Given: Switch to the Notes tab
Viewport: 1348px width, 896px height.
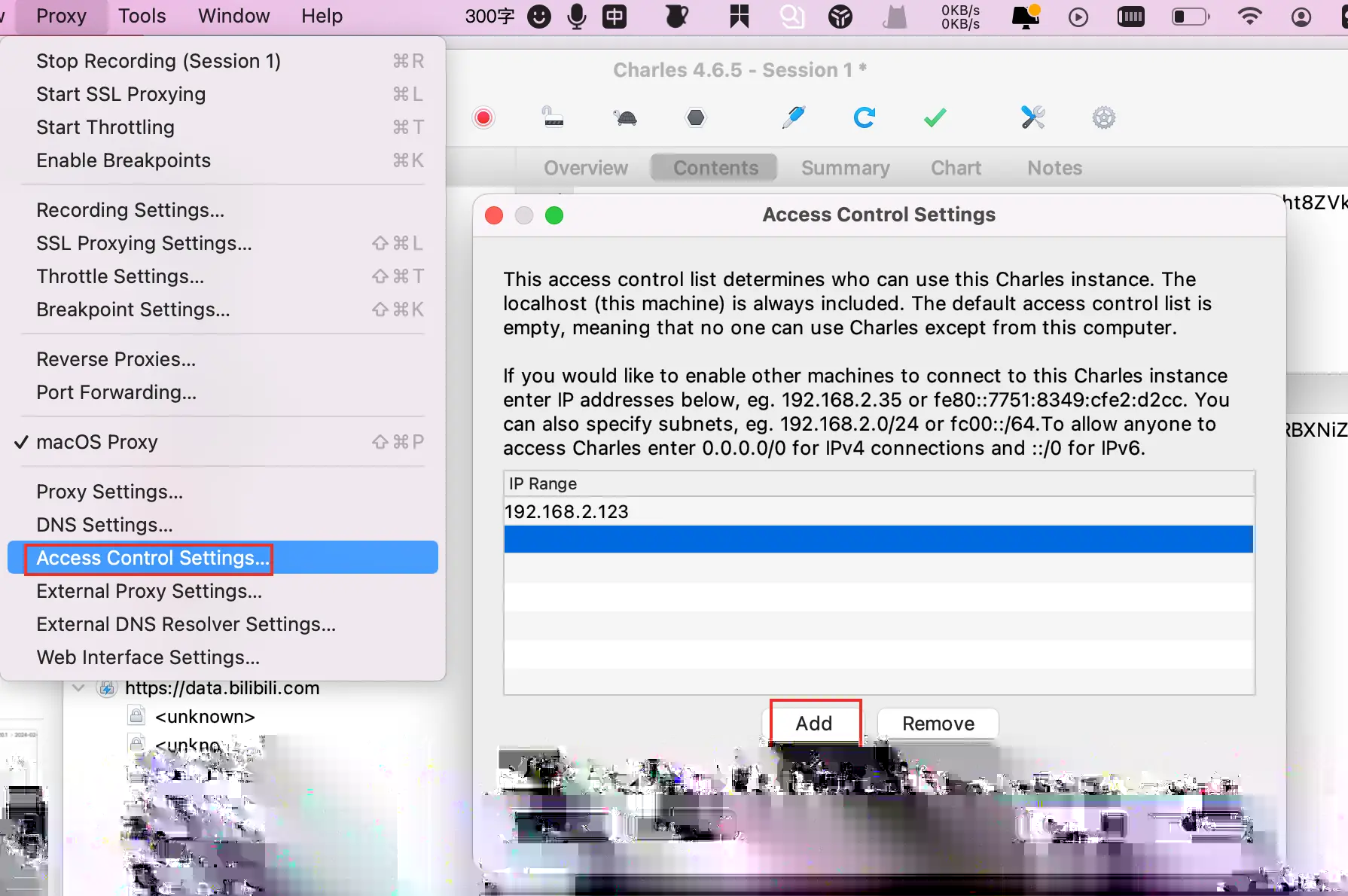Looking at the screenshot, I should (x=1054, y=168).
